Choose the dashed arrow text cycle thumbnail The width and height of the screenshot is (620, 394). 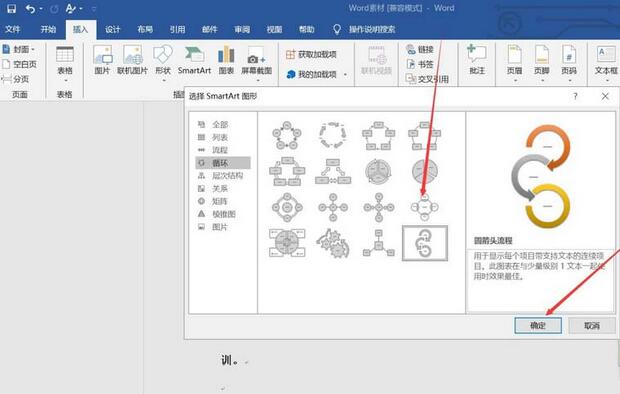pos(333,135)
